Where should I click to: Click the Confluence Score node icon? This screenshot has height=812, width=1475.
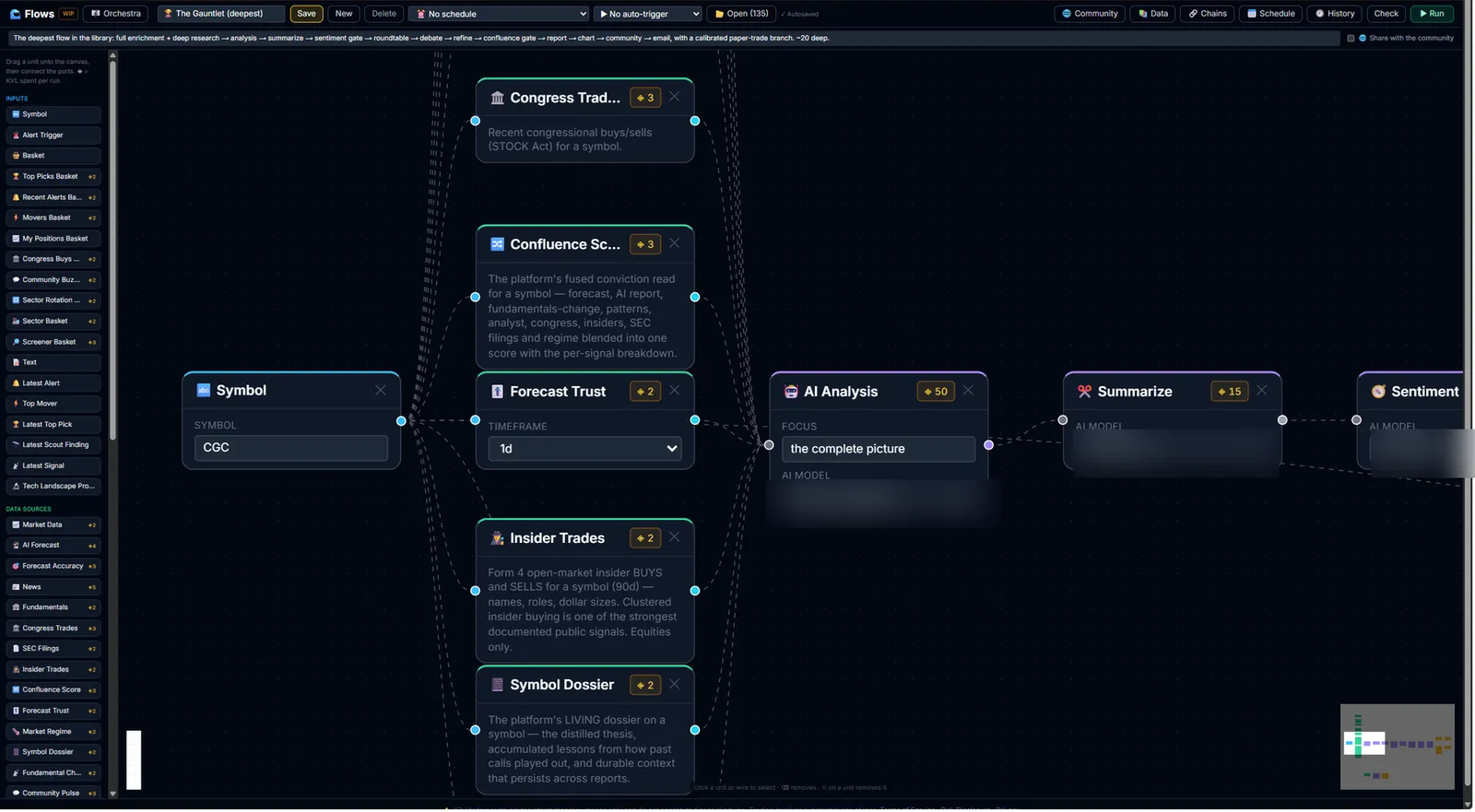498,244
